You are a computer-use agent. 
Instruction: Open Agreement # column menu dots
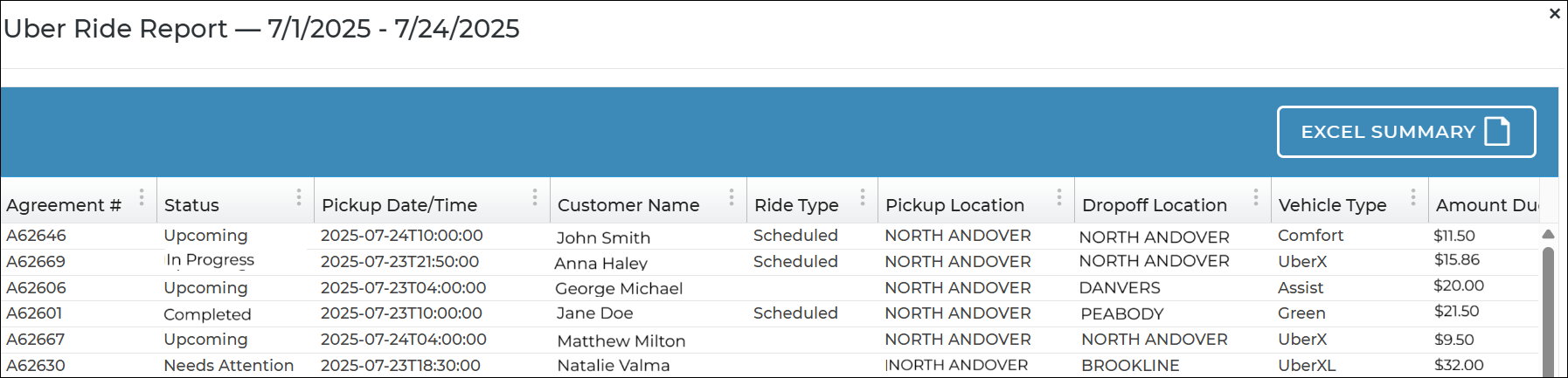pos(142,198)
